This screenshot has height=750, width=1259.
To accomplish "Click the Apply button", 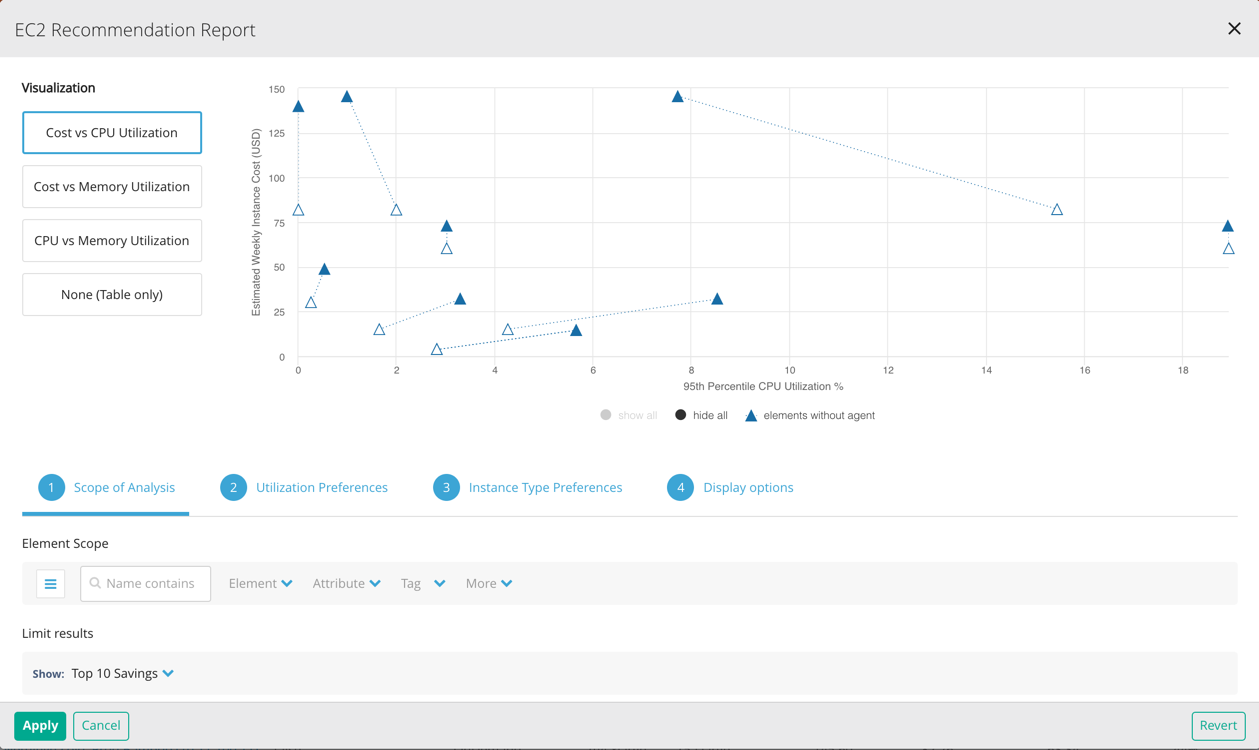I will [40, 726].
